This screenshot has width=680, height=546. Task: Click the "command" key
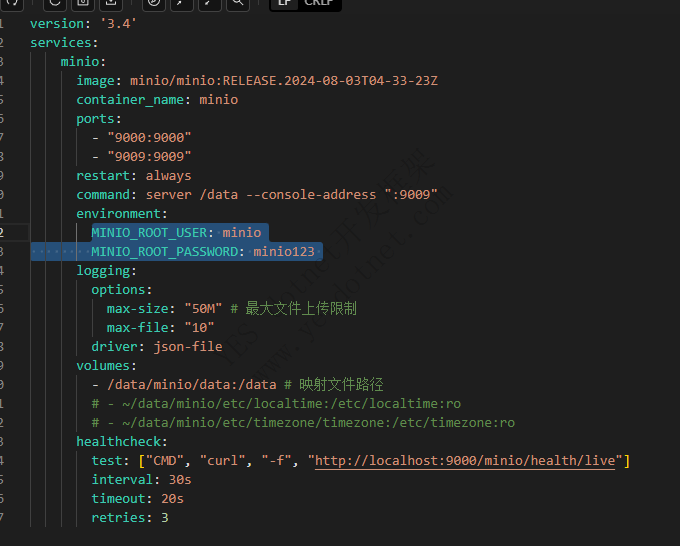(x=103, y=195)
